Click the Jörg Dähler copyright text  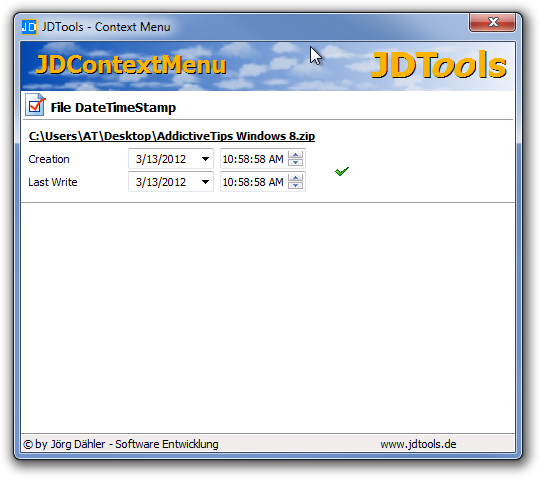(121, 444)
